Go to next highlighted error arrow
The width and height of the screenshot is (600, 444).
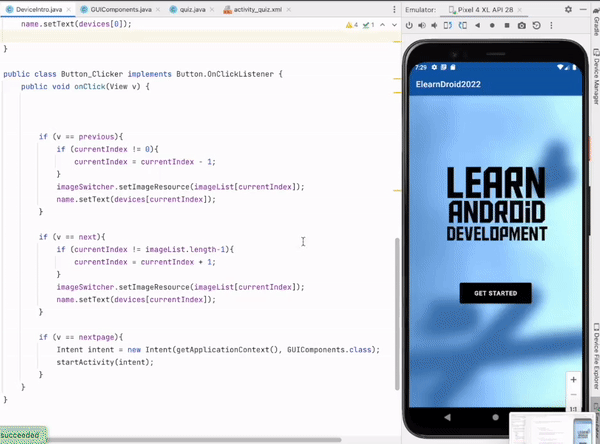pos(394,25)
